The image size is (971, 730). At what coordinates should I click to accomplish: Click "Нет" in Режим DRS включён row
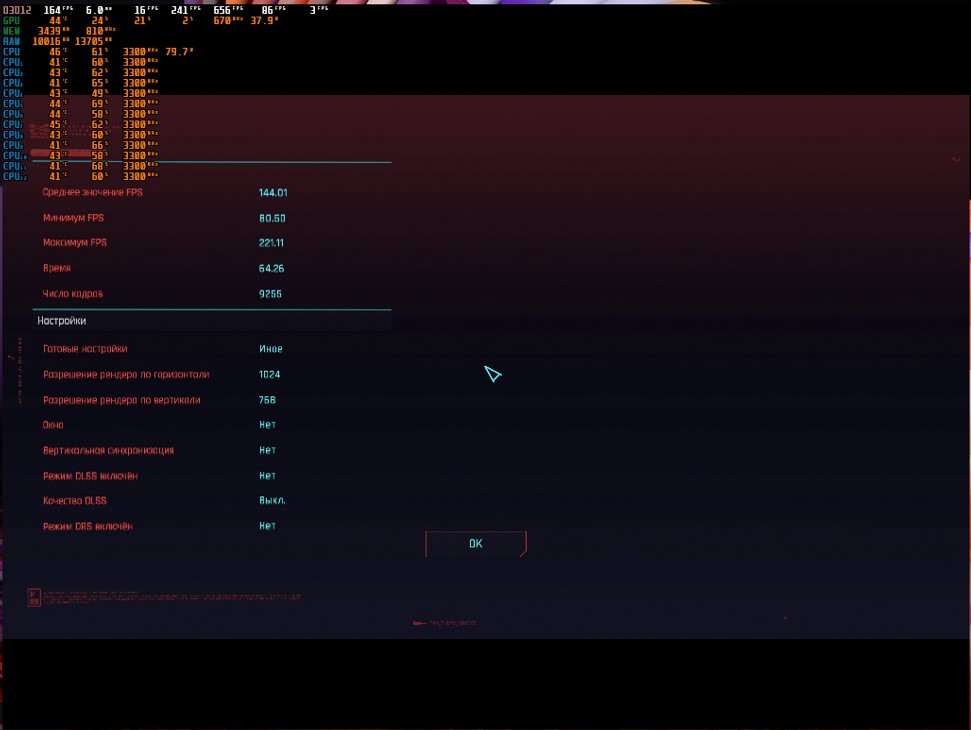pos(267,526)
